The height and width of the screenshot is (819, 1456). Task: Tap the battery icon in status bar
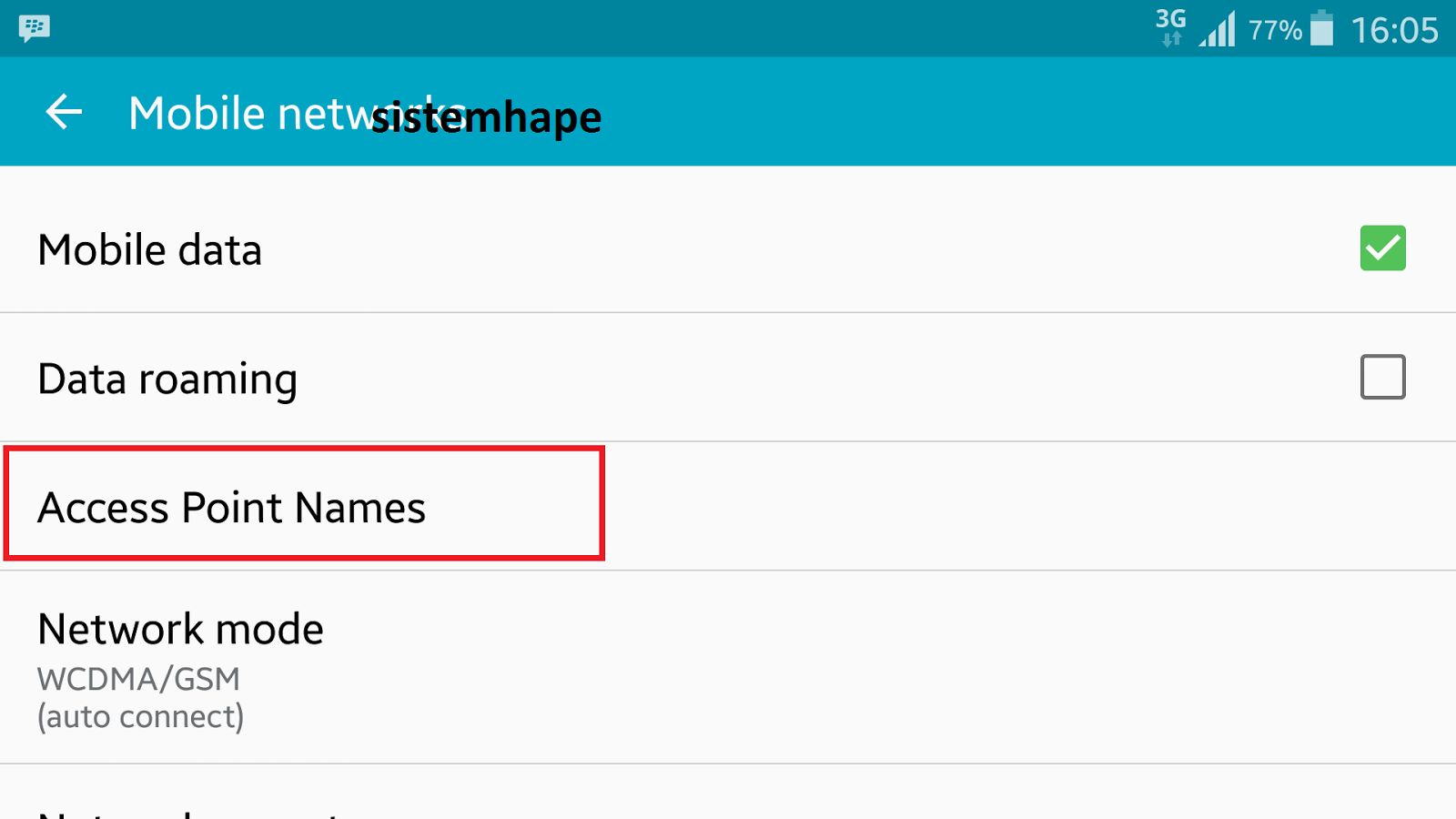1322,28
